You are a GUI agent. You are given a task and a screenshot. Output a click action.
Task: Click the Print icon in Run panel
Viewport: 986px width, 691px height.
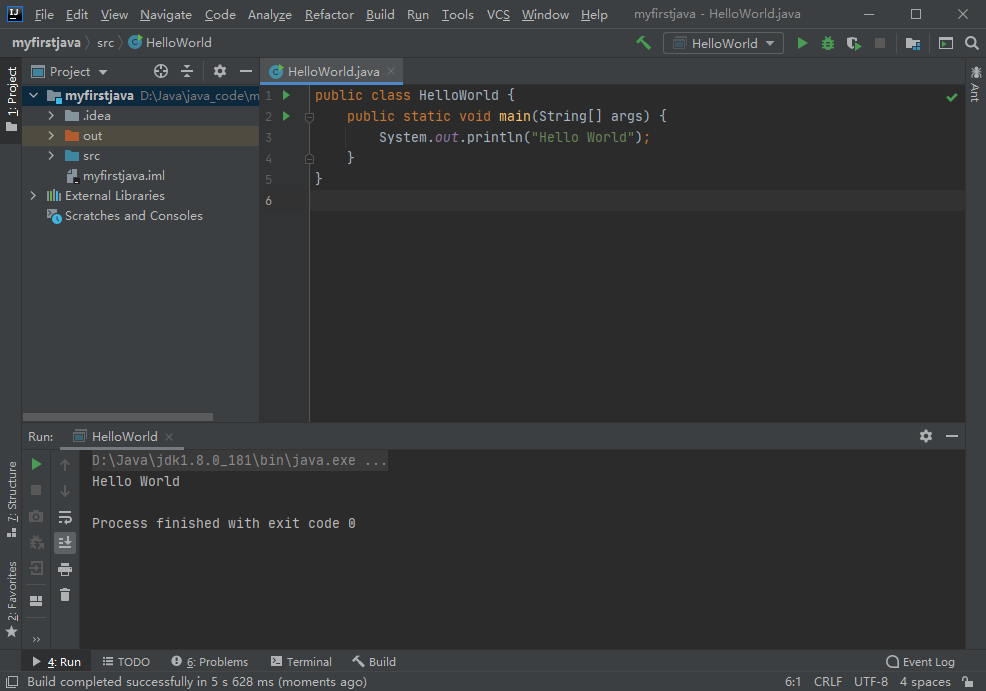65,569
